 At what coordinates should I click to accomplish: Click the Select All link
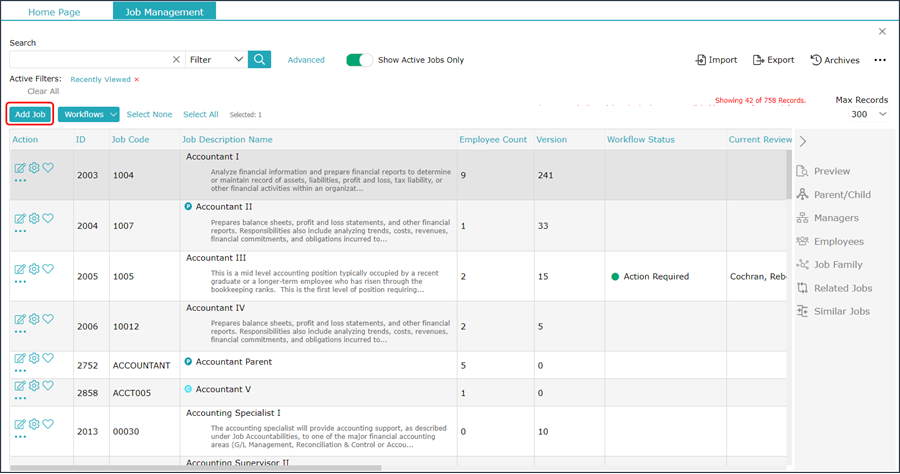coord(200,114)
